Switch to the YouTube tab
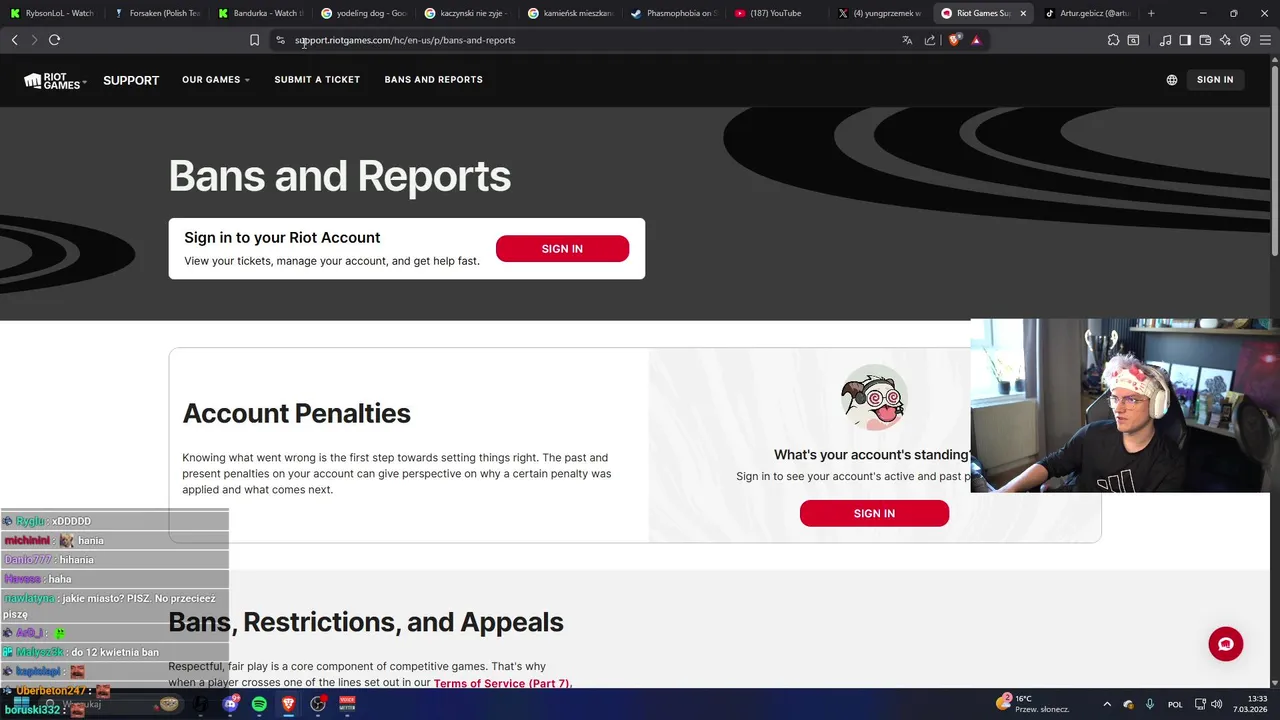This screenshot has height=720, width=1280. coord(777,13)
